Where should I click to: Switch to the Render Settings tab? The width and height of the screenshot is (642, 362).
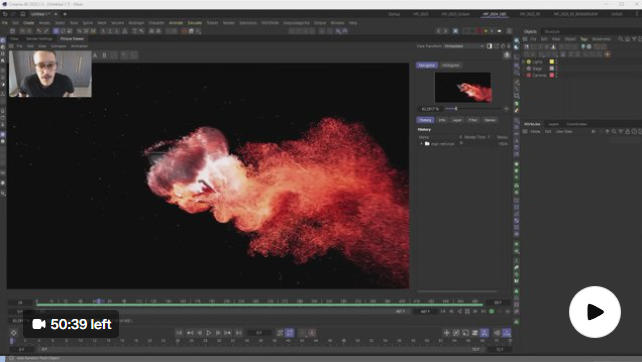tap(39, 38)
